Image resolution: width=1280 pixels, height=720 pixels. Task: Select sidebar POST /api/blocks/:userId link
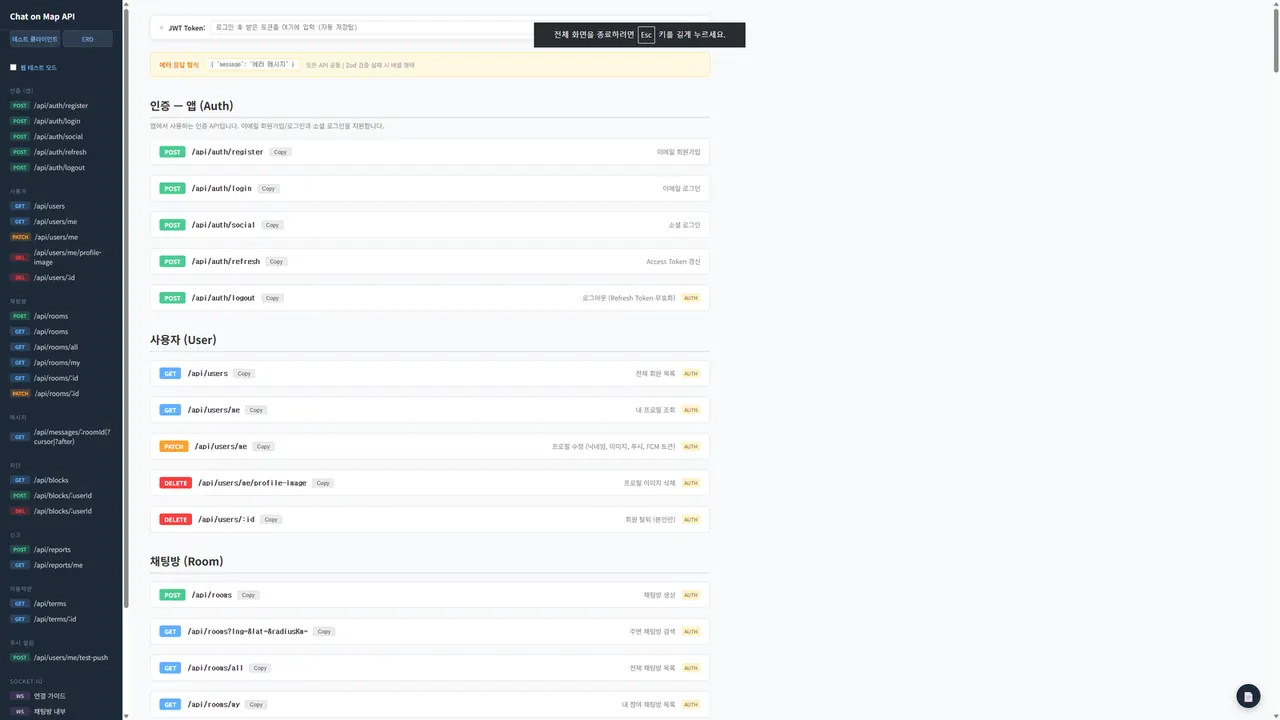tap(60, 495)
